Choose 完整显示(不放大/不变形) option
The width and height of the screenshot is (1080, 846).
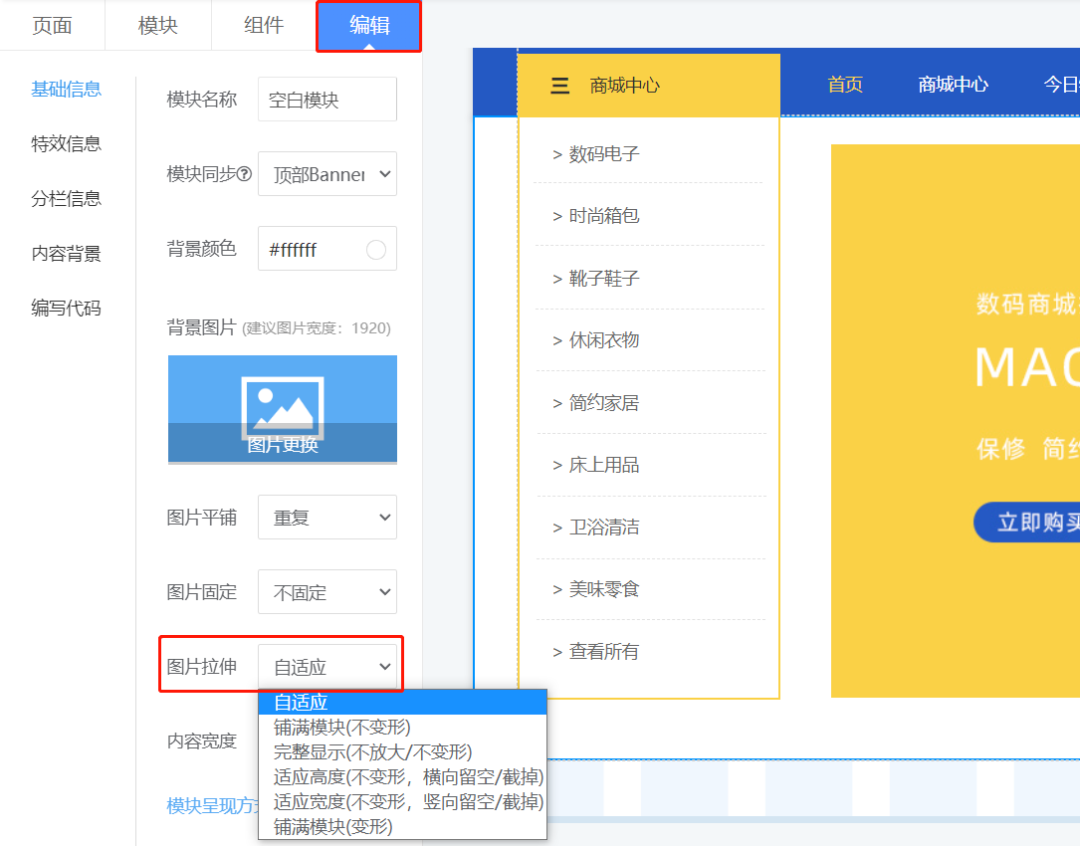[372, 752]
